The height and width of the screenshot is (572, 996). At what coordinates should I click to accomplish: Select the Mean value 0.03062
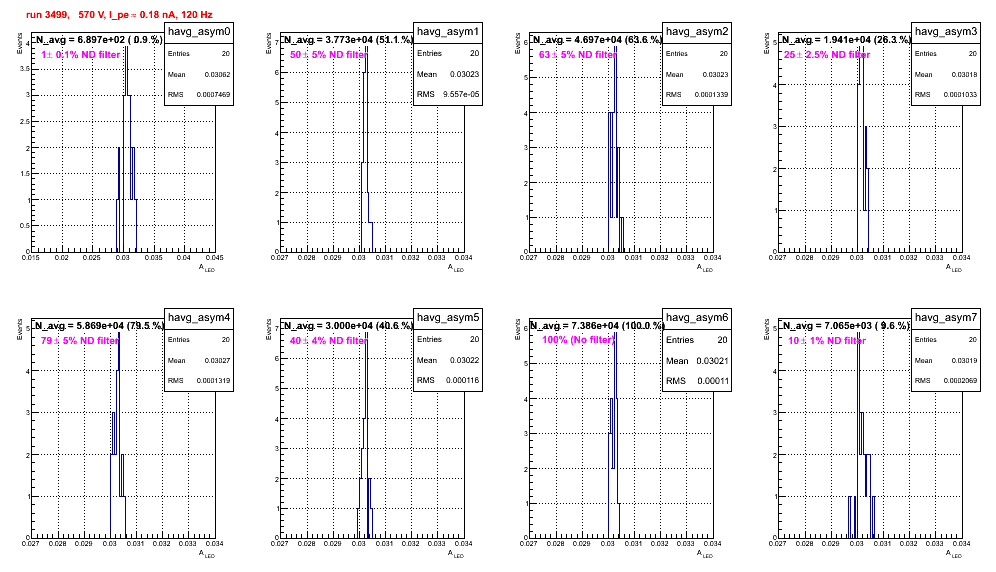coord(217,75)
